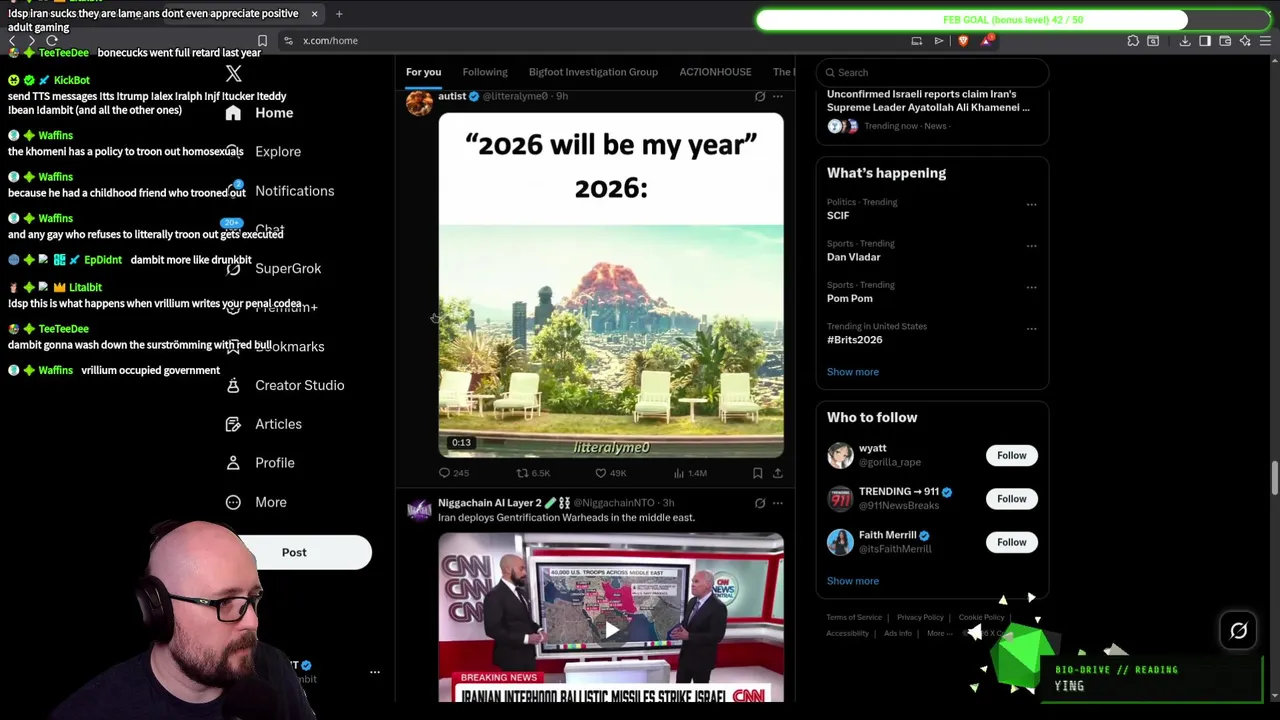Open the #Brits2026 trending topic
Image resolution: width=1280 pixels, height=720 pixels.
pos(854,340)
